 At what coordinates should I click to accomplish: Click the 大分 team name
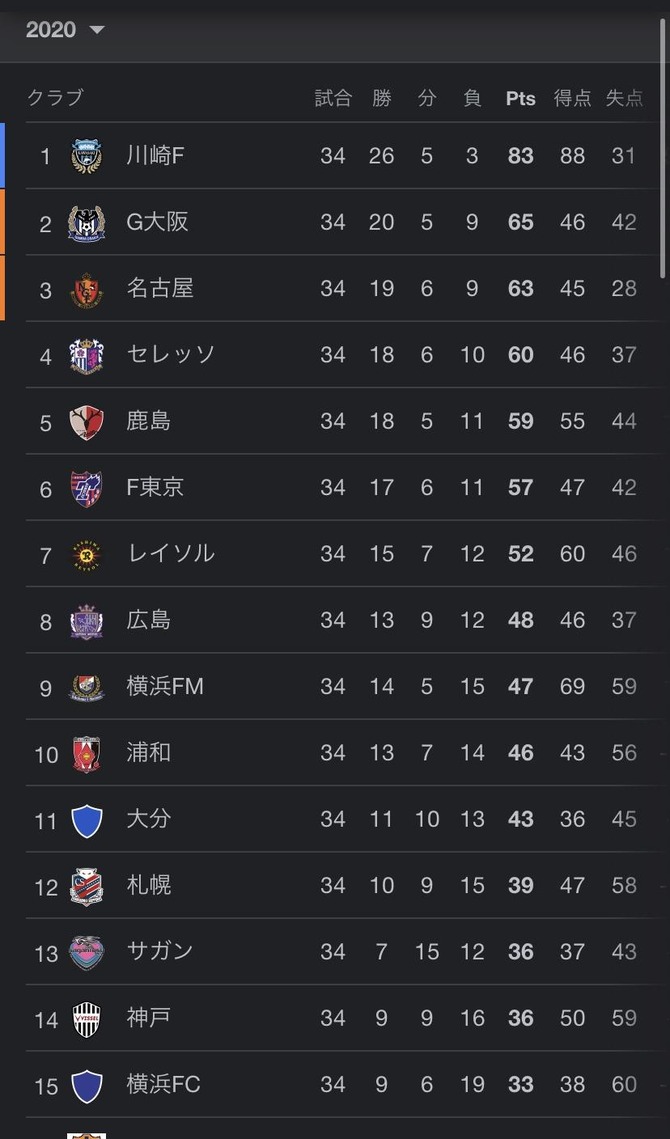(x=149, y=819)
